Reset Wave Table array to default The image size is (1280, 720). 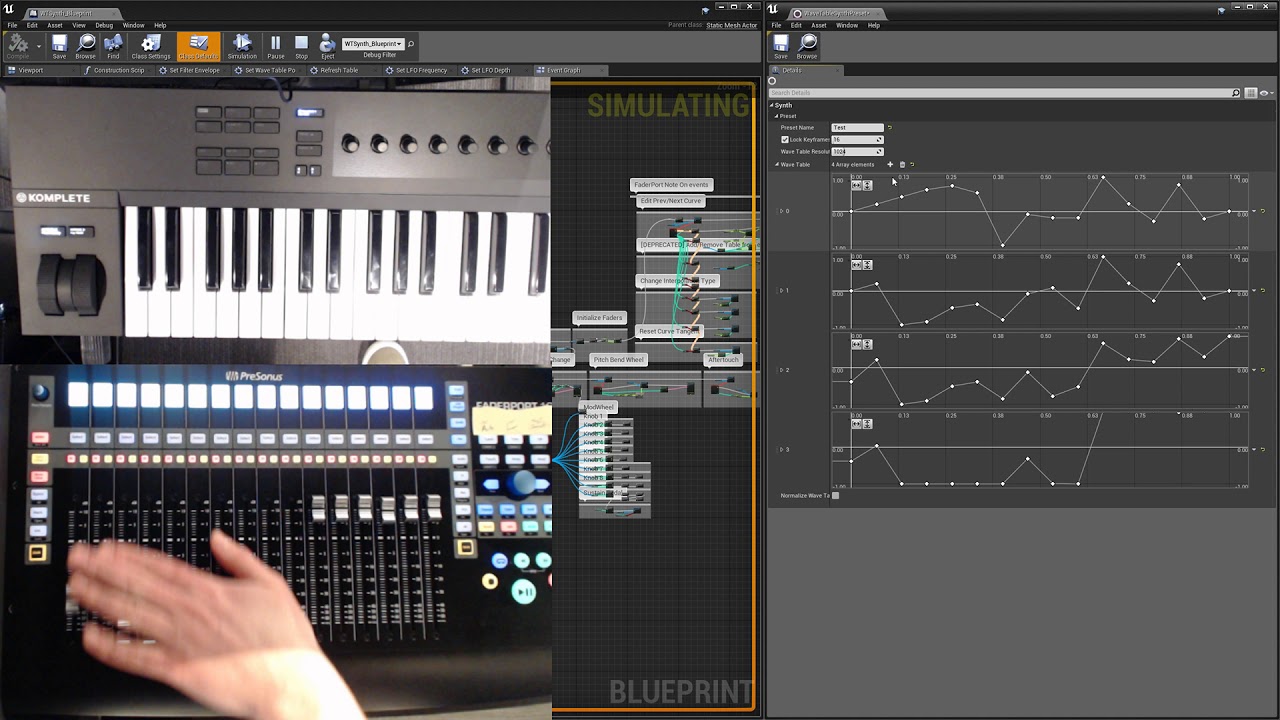pyautogui.click(x=912, y=164)
